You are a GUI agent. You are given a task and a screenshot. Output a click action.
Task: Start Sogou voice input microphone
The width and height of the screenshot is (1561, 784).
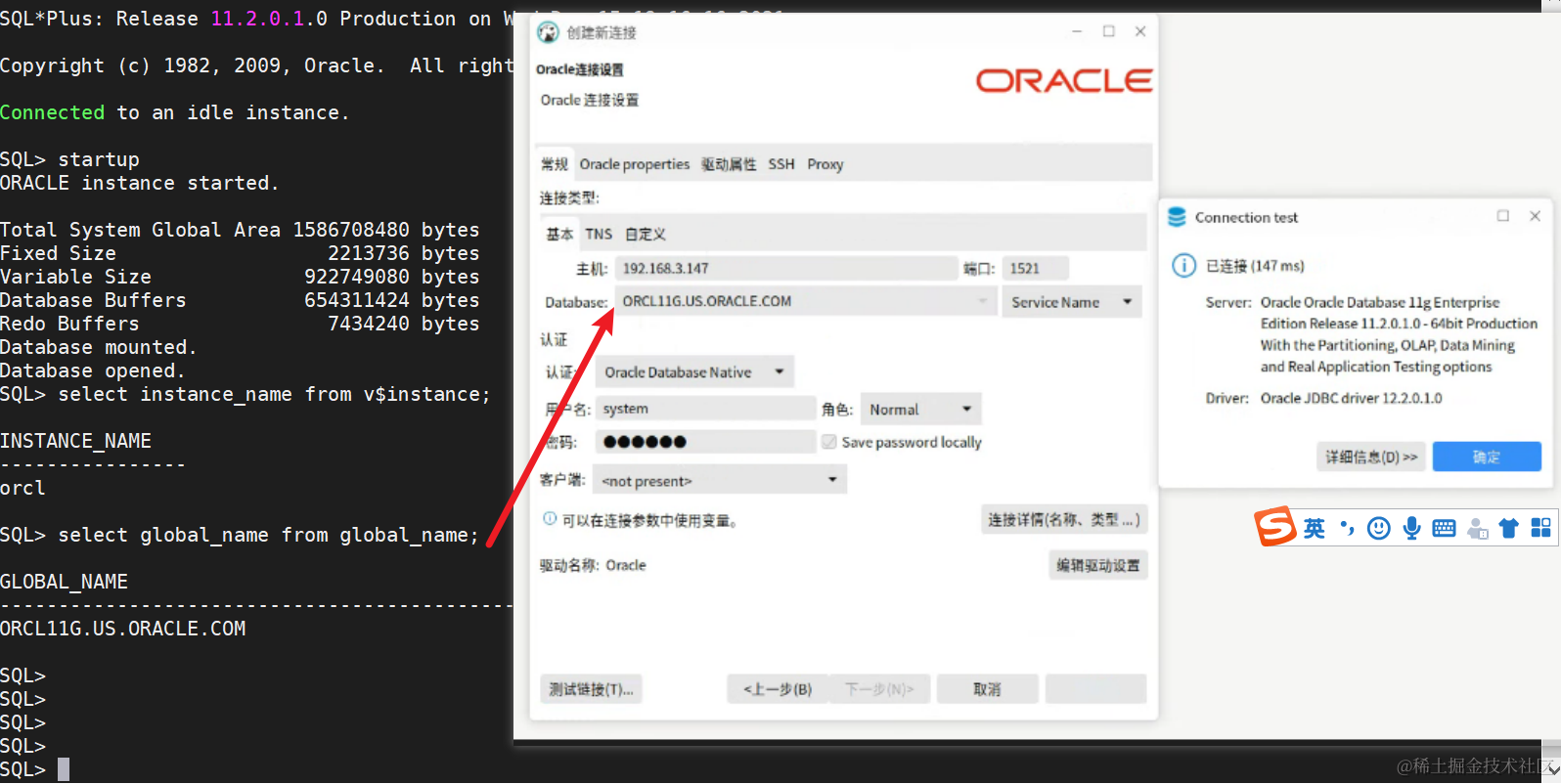[x=1411, y=529]
